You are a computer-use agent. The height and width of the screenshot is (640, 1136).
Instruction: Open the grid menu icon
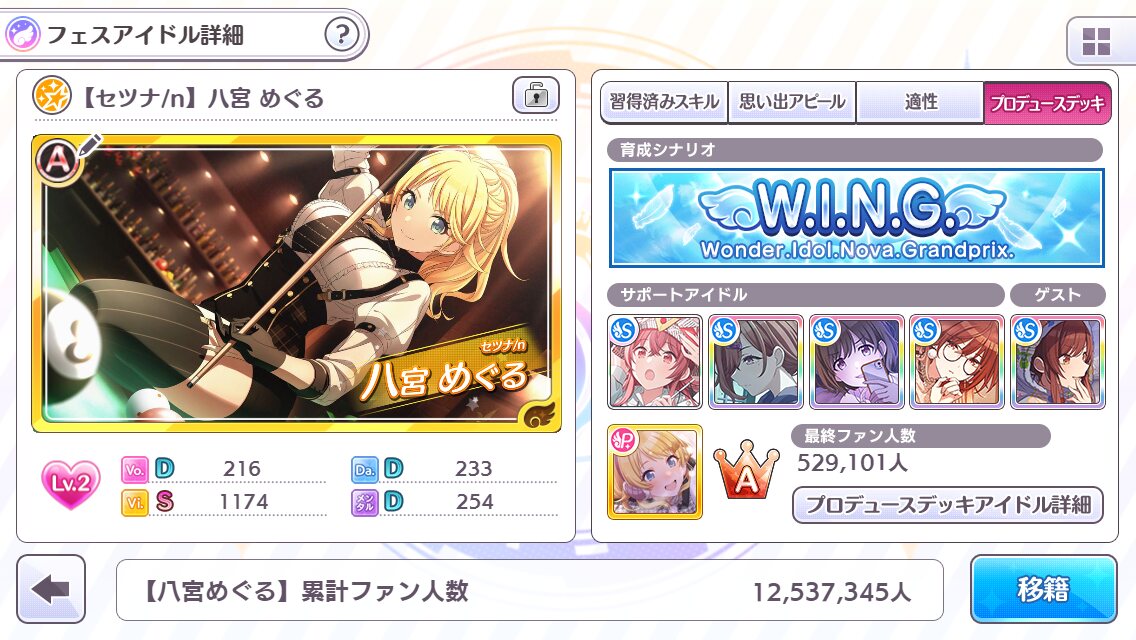click(x=1096, y=41)
